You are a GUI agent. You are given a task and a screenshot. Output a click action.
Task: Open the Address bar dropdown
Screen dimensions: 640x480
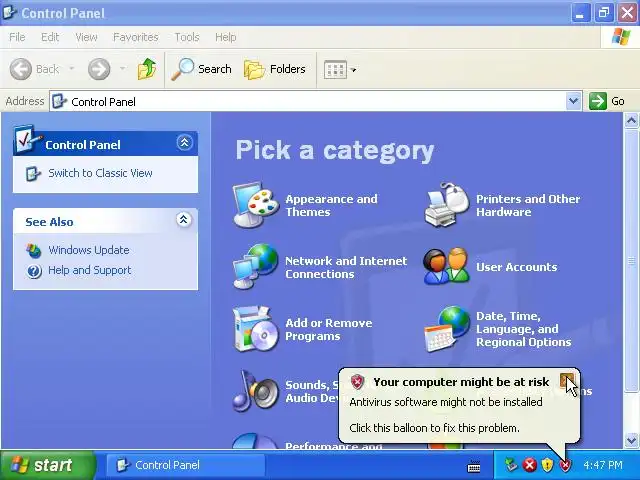coord(573,101)
